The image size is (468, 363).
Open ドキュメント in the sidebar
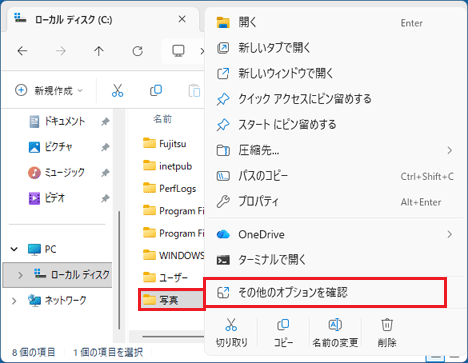click(x=57, y=121)
